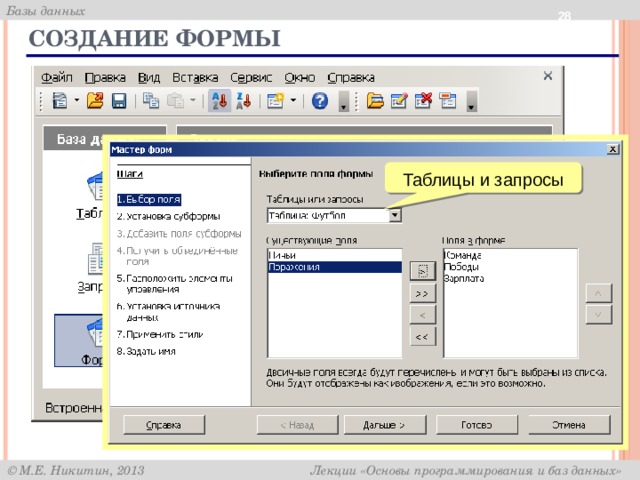Click the Sort descending icon
This screenshot has width=640, height=480.
[244, 101]
